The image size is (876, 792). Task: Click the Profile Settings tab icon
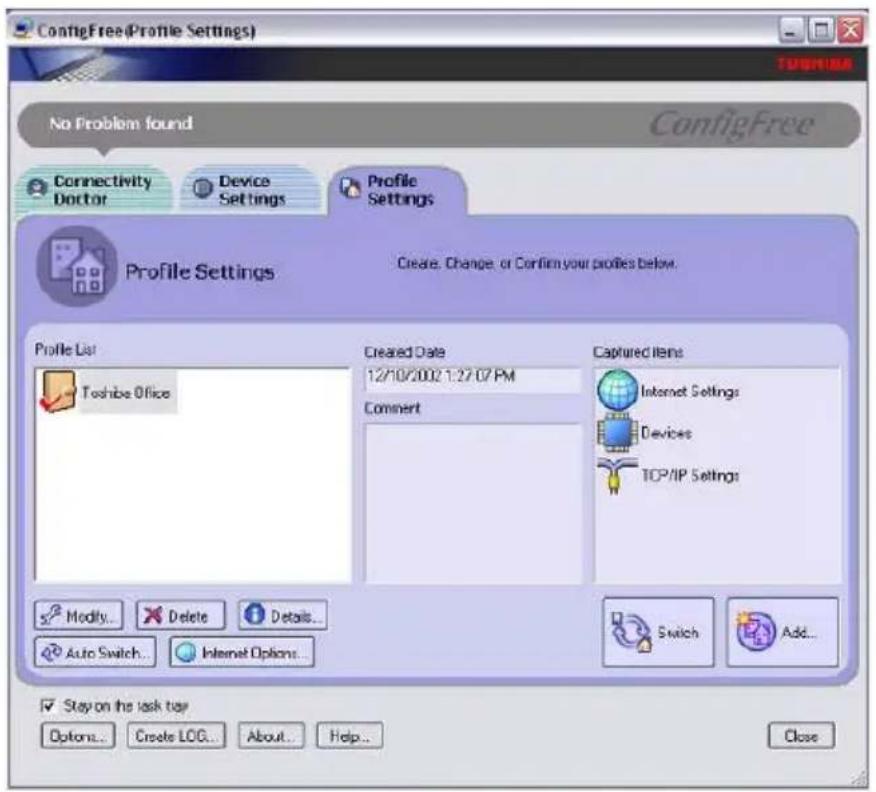coord(350,188)
